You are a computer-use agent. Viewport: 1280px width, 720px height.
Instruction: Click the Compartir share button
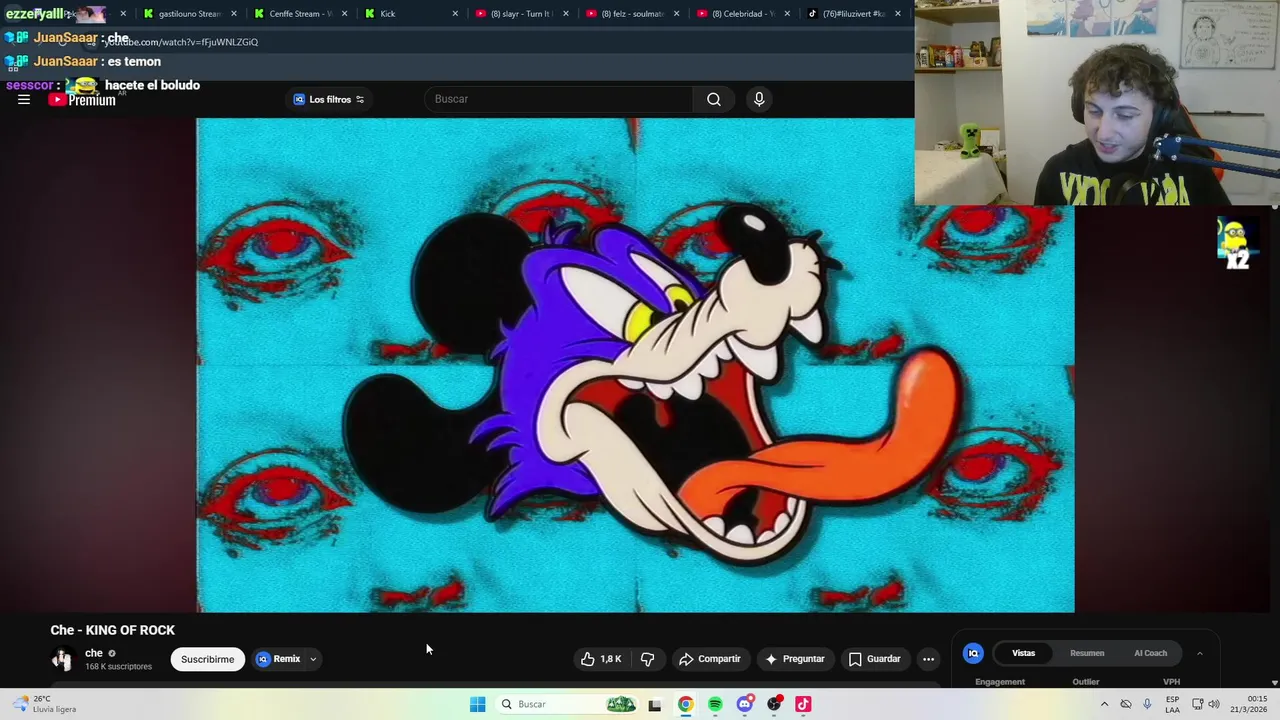point(710,659)
